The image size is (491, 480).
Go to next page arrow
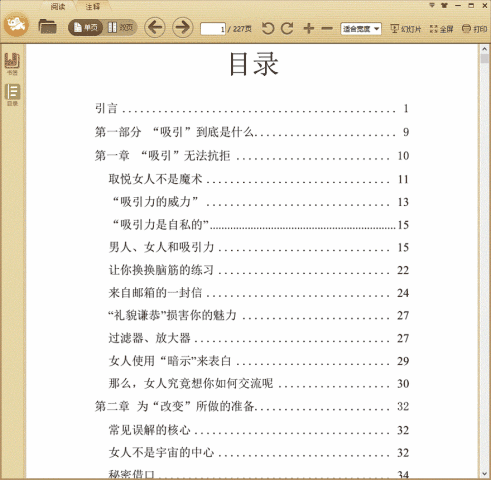tap(182, 27)
